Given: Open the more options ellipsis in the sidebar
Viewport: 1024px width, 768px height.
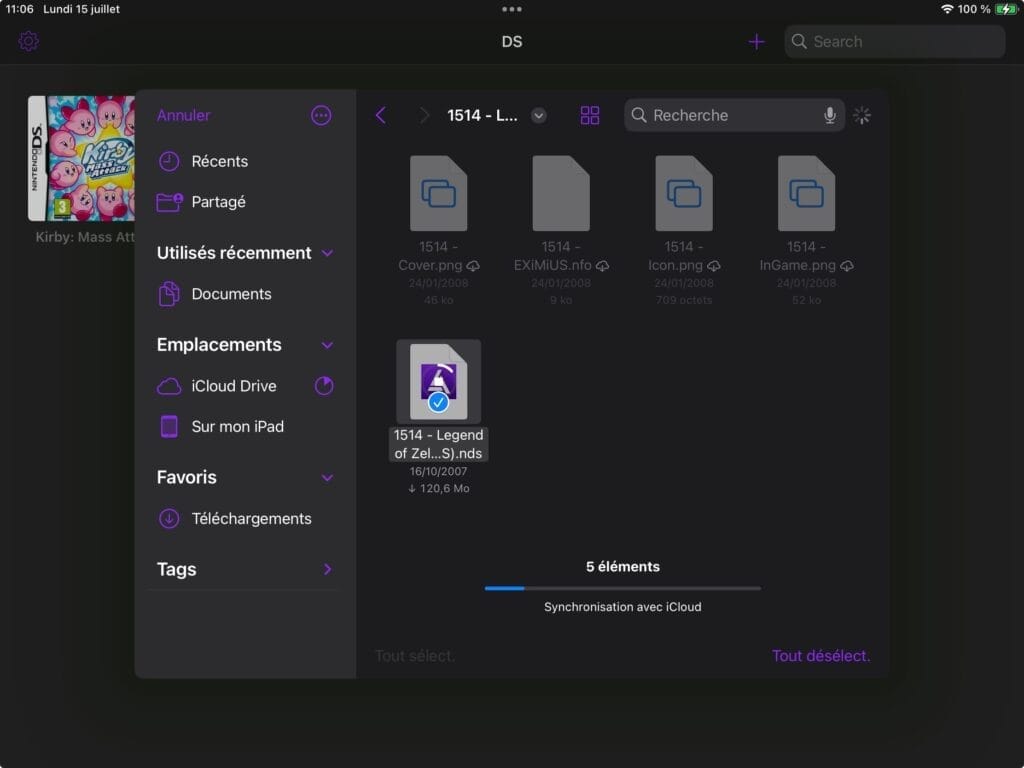Looking at the screenshot, I should coord(321,115).
